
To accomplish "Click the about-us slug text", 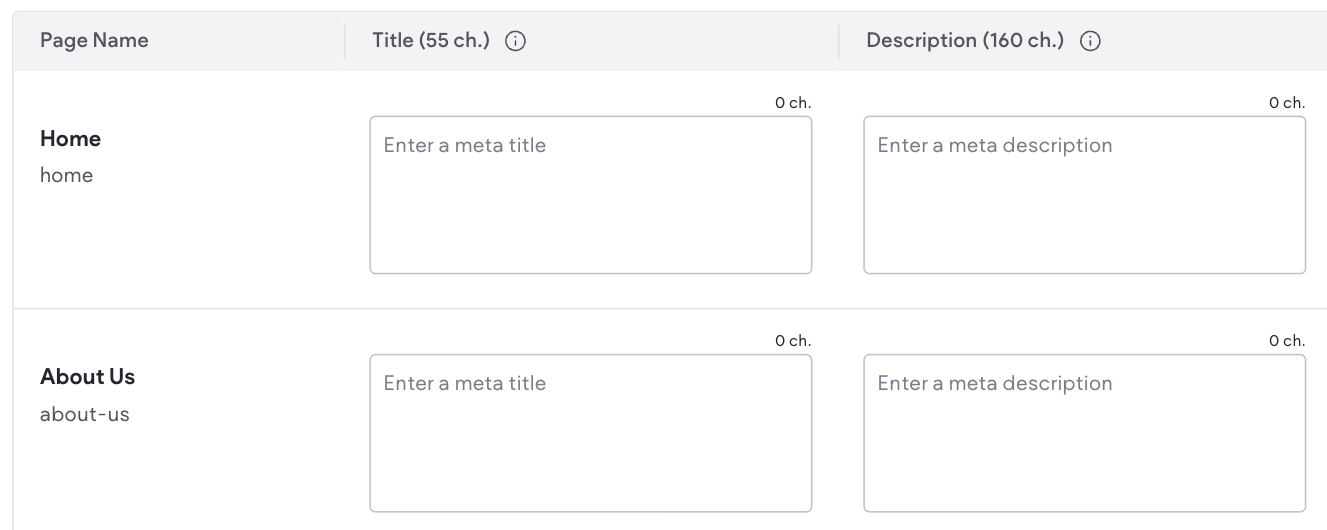I will click(84, 413).
